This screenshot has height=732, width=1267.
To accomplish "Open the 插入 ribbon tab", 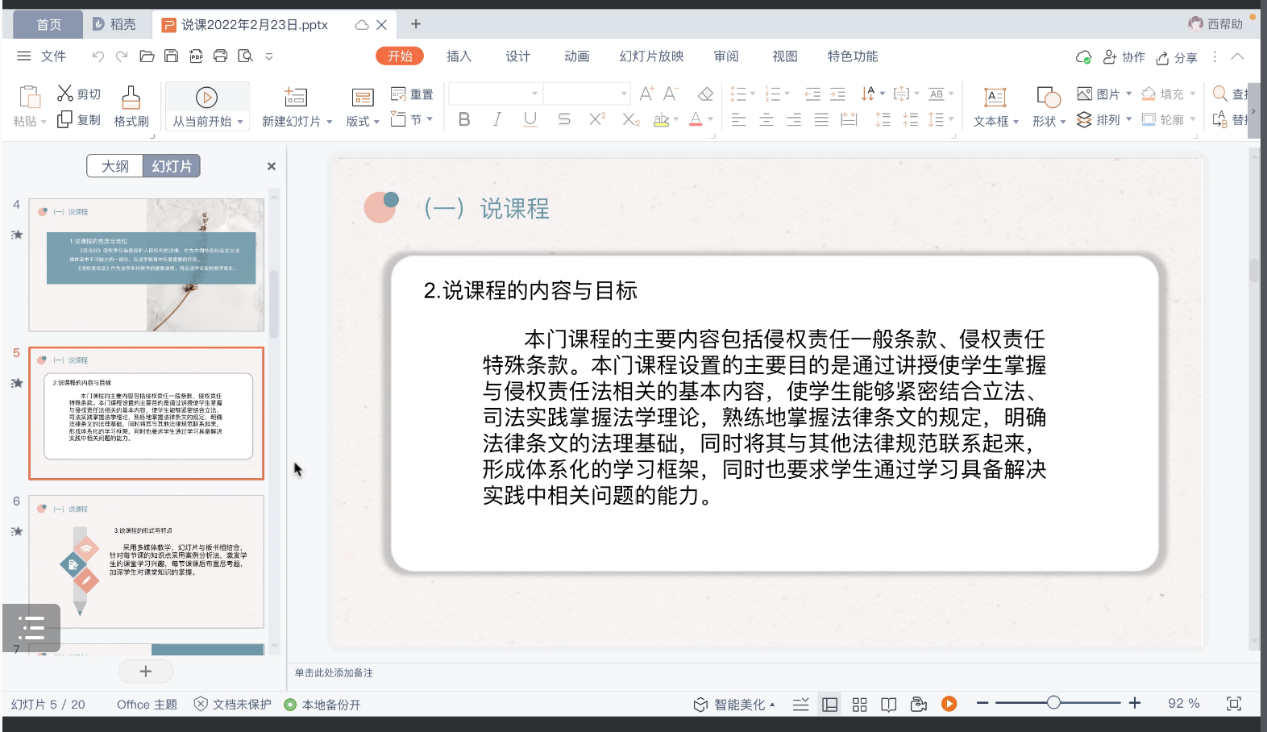I will tap(459, 56).
